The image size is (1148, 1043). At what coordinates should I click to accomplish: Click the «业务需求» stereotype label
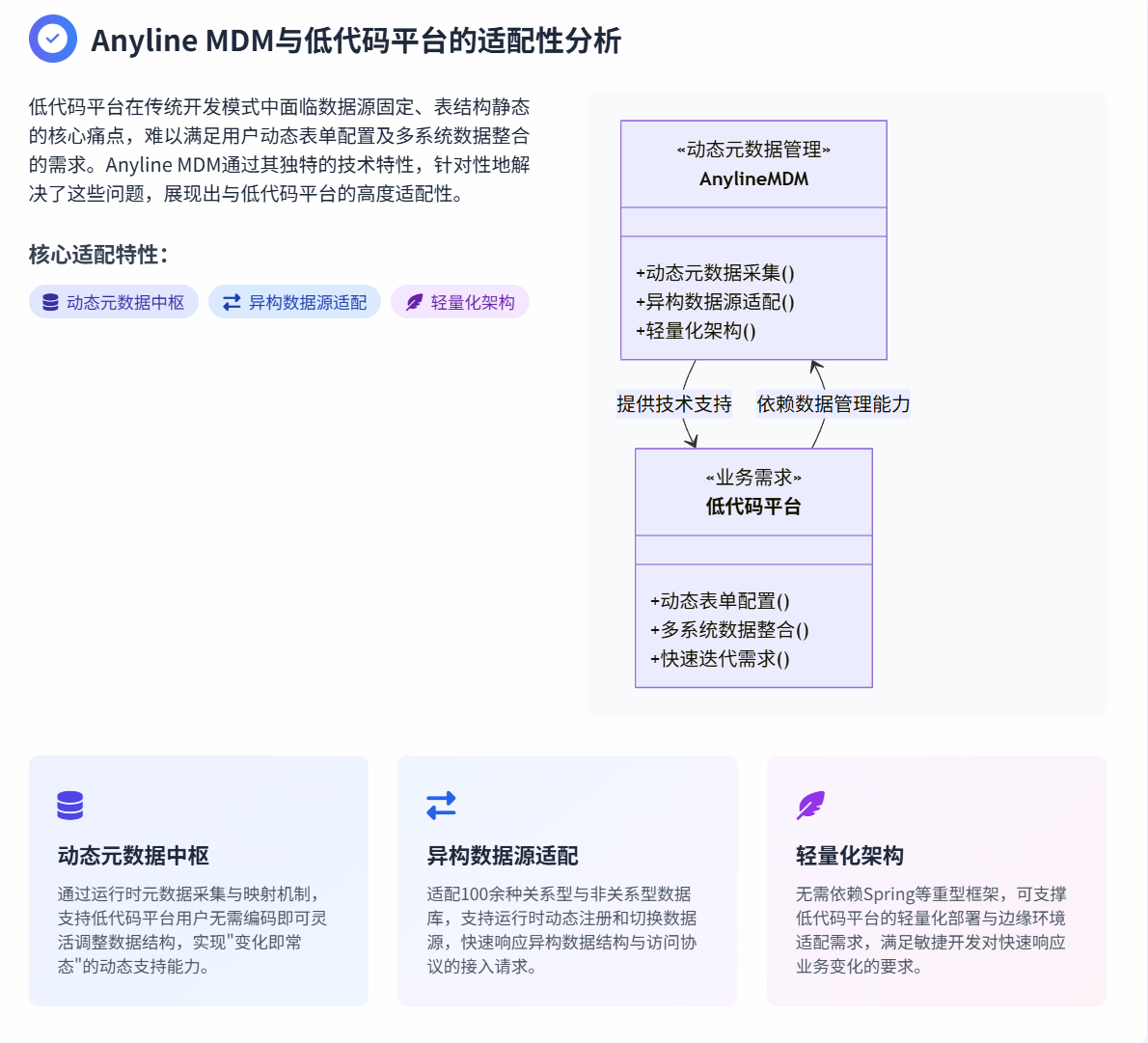point(753,478)
